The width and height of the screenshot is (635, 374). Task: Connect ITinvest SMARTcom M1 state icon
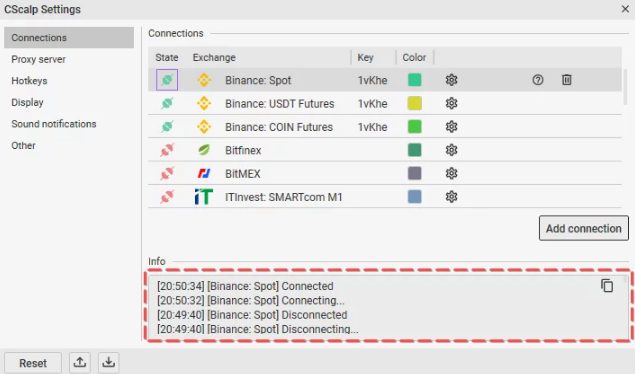(x=167, y=197)
